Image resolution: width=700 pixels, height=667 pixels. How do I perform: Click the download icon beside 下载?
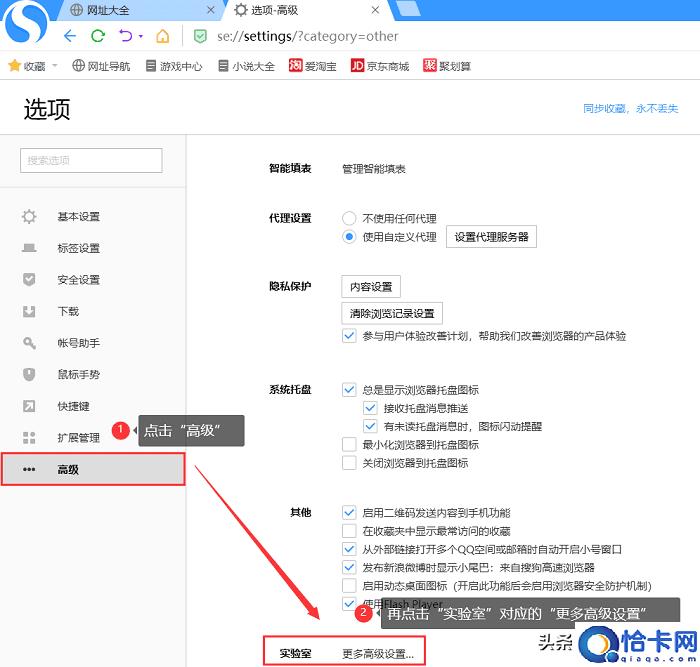29,311
